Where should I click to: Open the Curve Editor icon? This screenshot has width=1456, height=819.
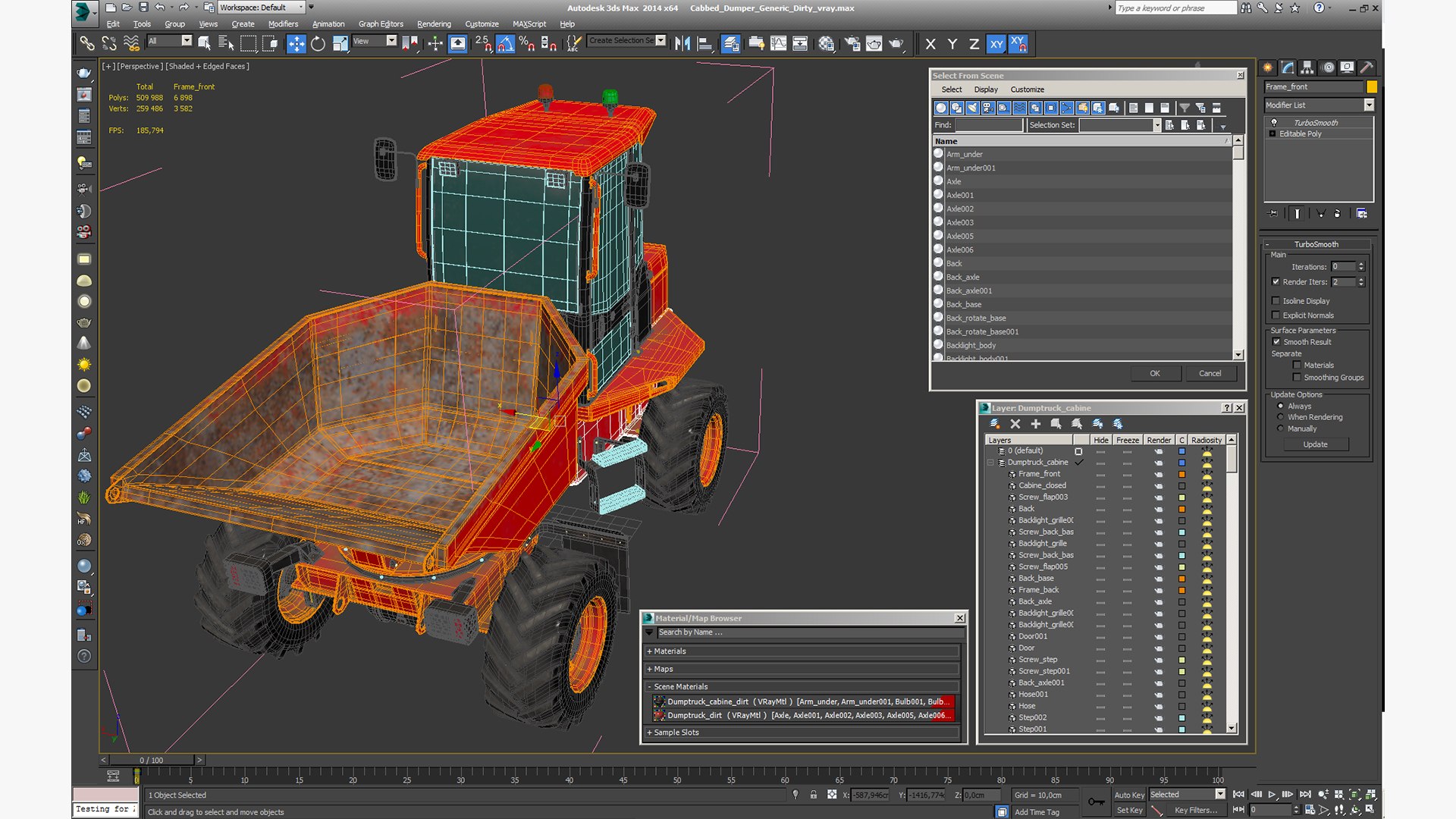pyautogui.click(x=778, y=44)
